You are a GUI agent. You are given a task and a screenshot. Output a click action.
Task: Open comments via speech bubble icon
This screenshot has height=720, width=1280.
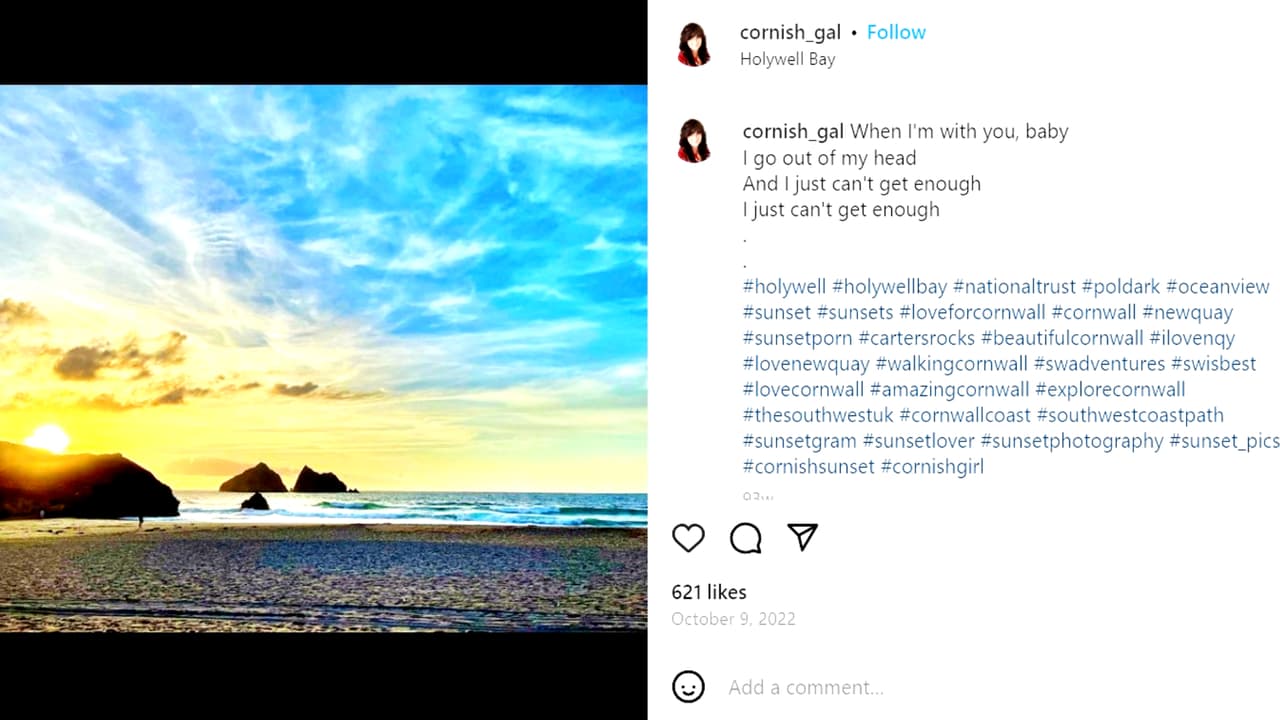(746, 538)
